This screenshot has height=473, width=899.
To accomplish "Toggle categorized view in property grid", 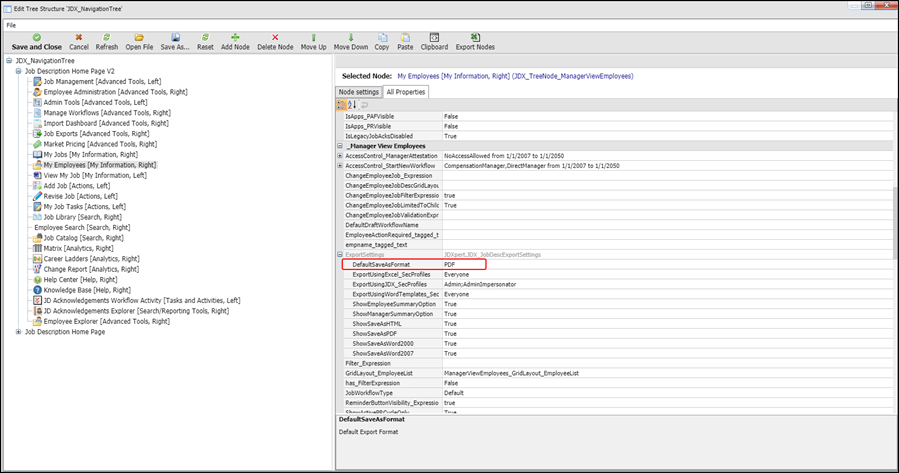I will [341, 104].
